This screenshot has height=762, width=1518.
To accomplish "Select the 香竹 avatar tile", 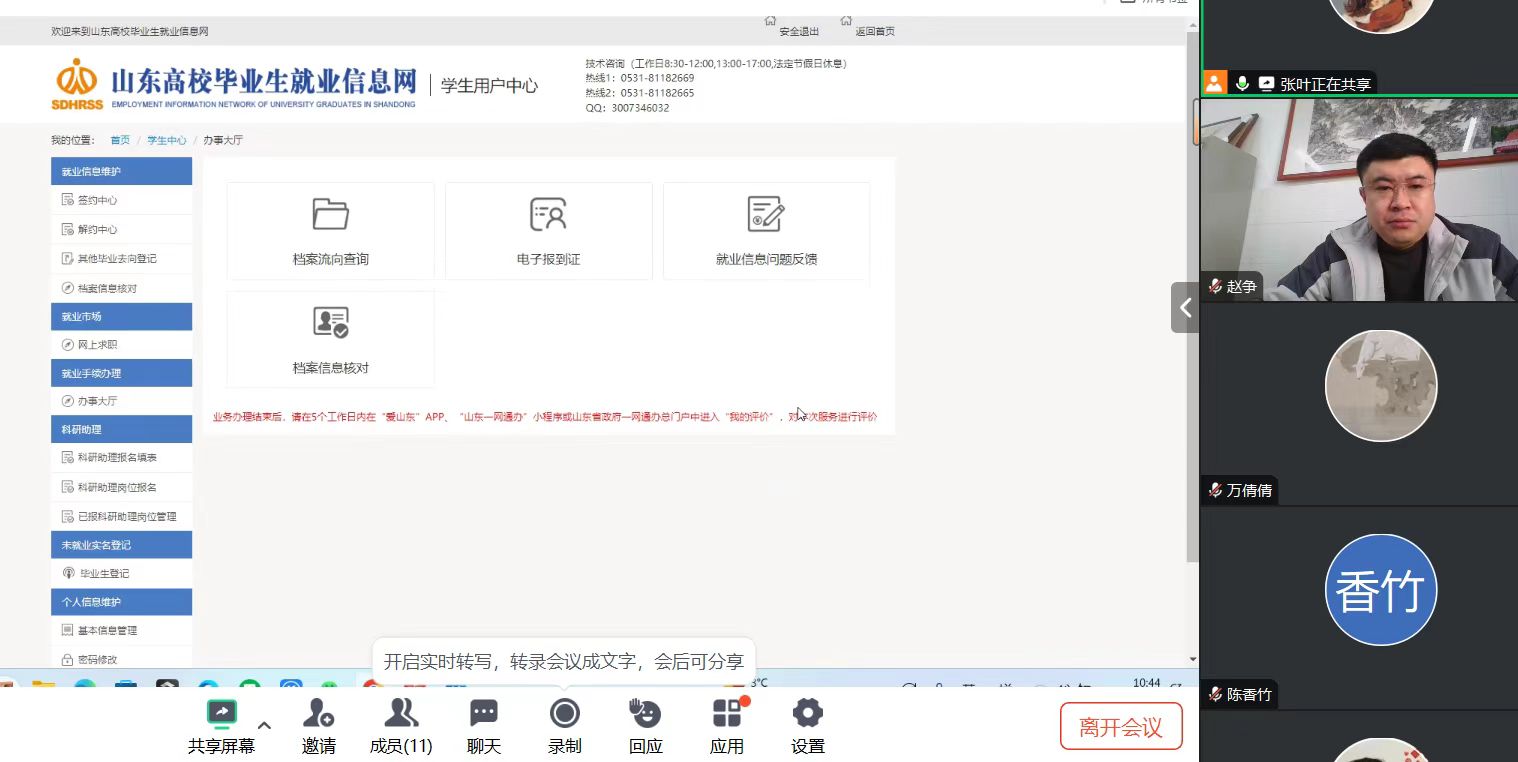I will coord(1381,590).
